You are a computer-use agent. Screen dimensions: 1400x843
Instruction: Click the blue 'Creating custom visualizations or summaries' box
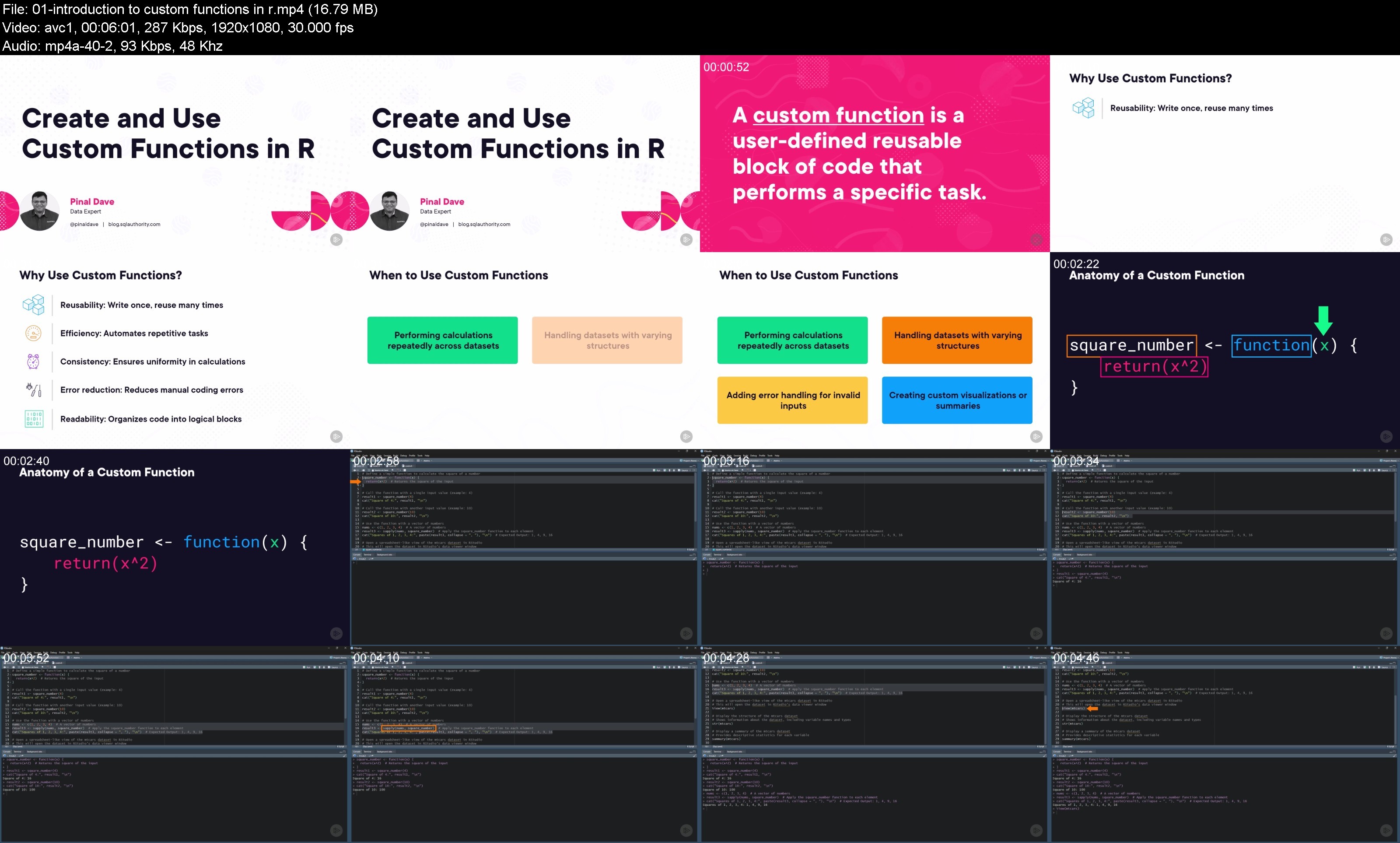tap(957, 400)
